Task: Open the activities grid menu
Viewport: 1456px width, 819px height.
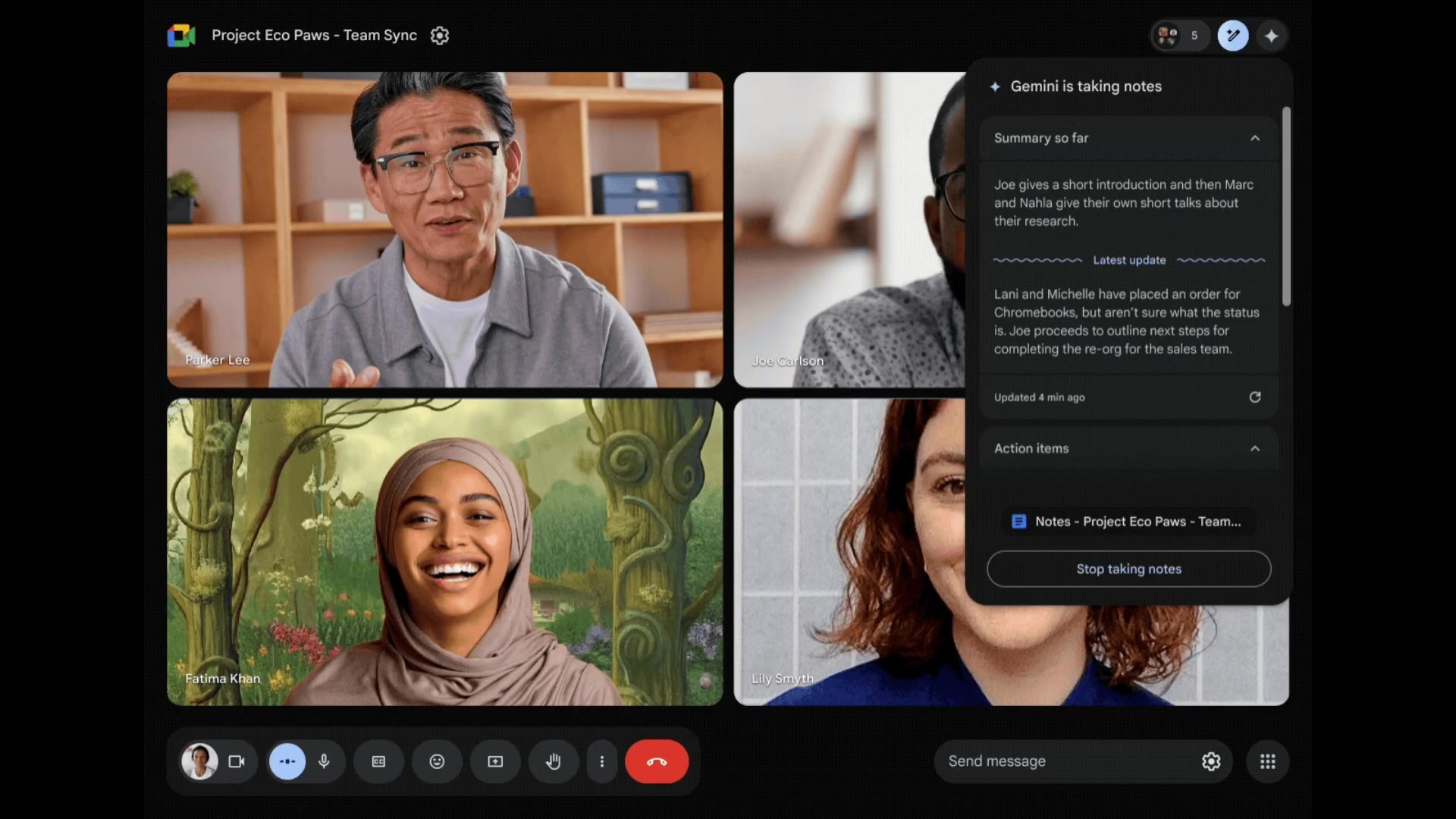Action: [1267, 761]
